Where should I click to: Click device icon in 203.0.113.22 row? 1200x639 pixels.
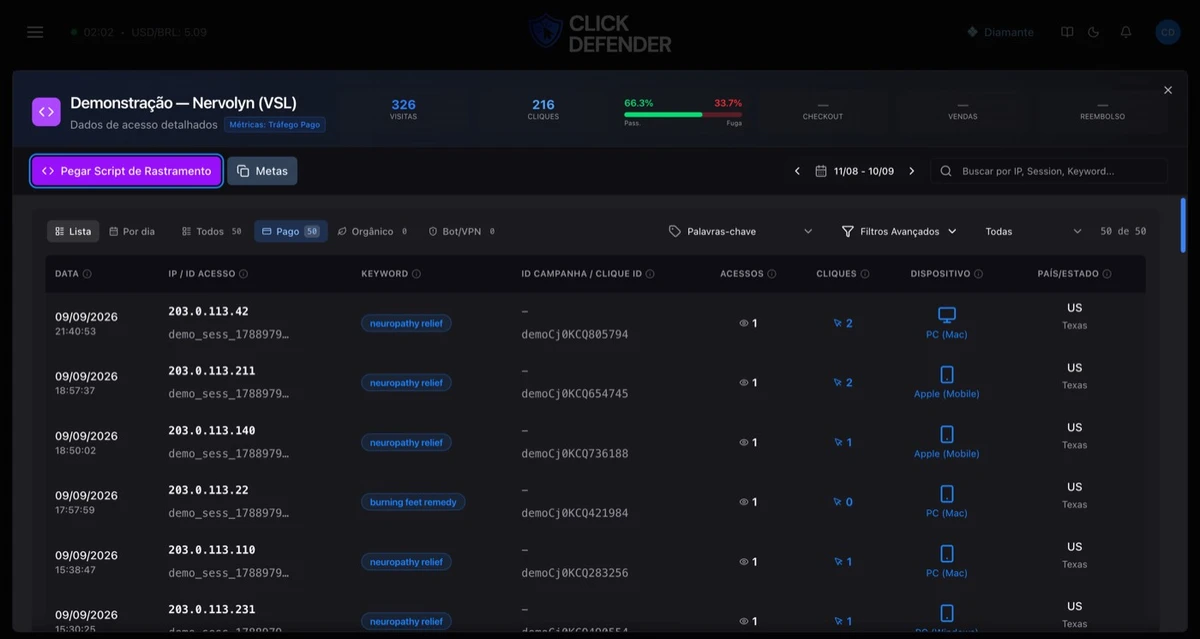[x=947, y=494]
